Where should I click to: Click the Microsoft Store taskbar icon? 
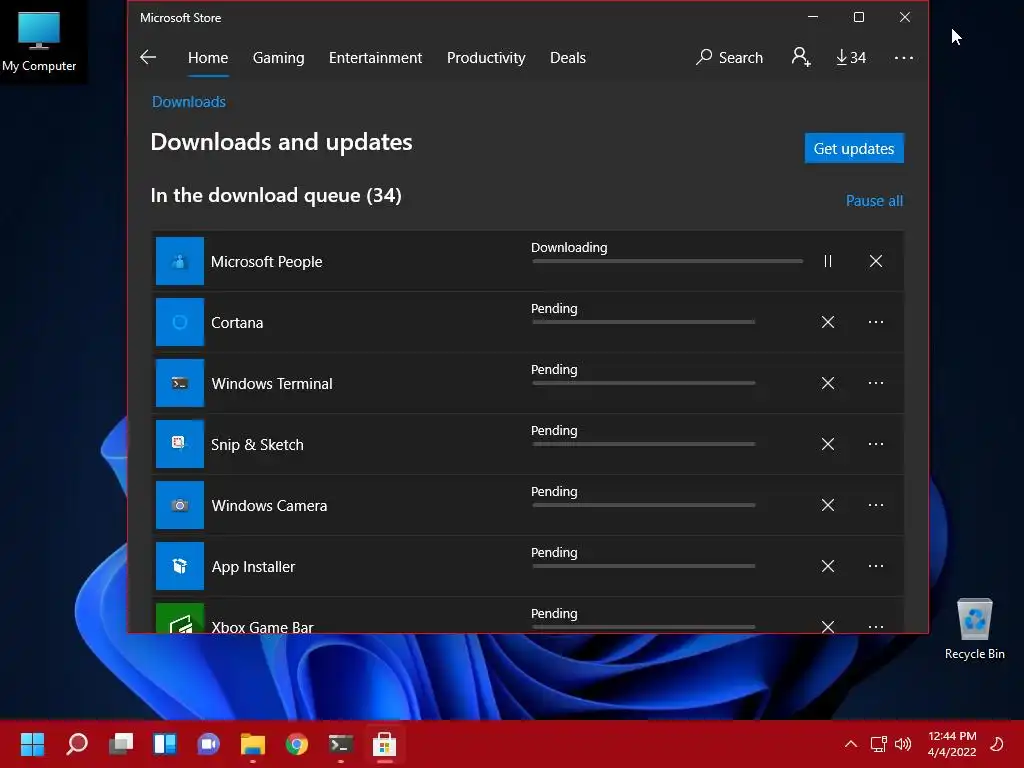(x=384, y=744)
